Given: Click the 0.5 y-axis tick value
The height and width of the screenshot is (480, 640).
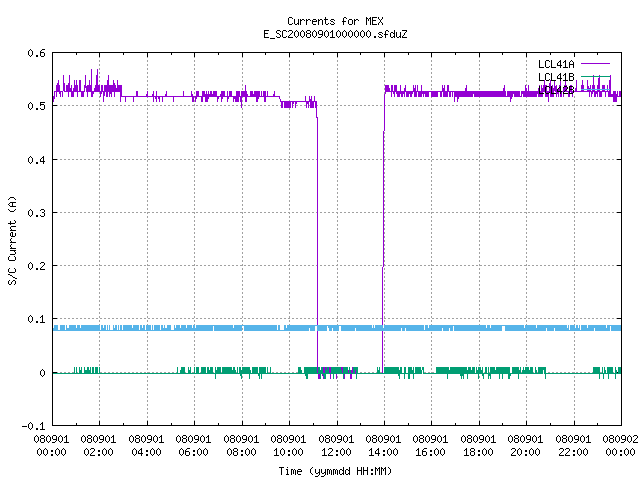Looking at the screenshot, I should click(x=36, y=106).
